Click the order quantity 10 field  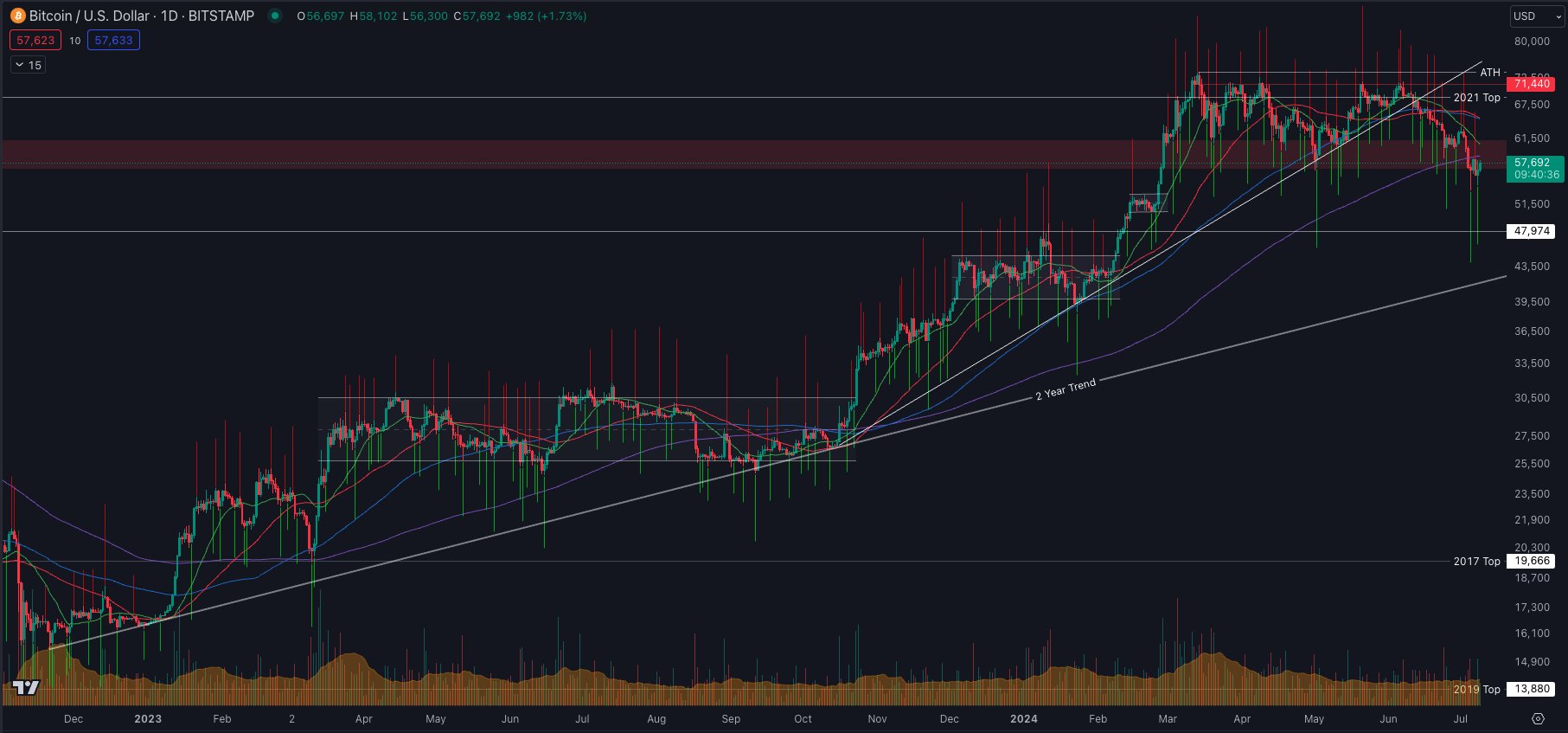coord(75,41)
